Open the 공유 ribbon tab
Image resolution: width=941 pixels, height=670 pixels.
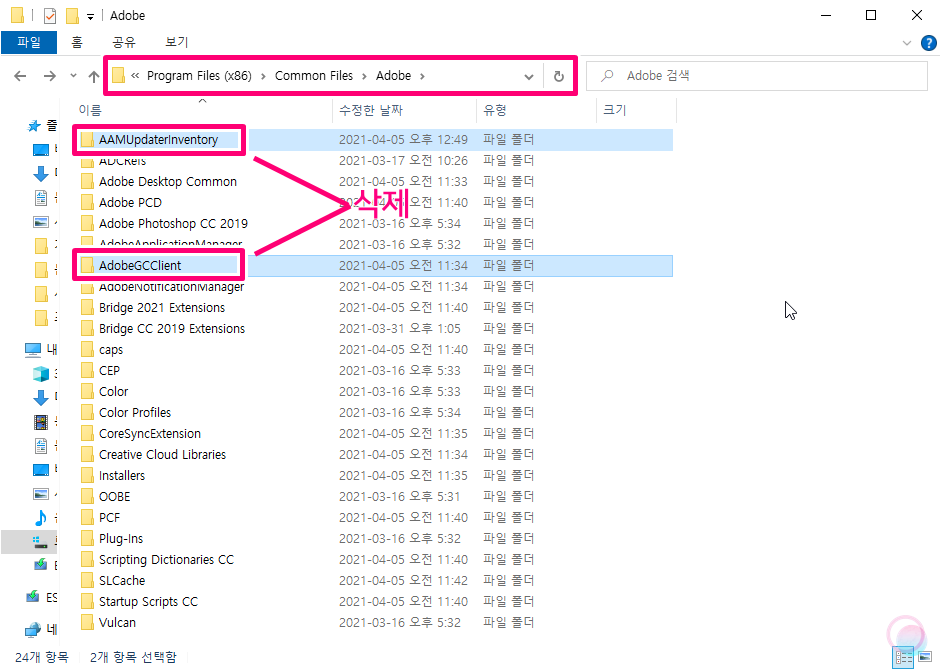tap(124, 42)
